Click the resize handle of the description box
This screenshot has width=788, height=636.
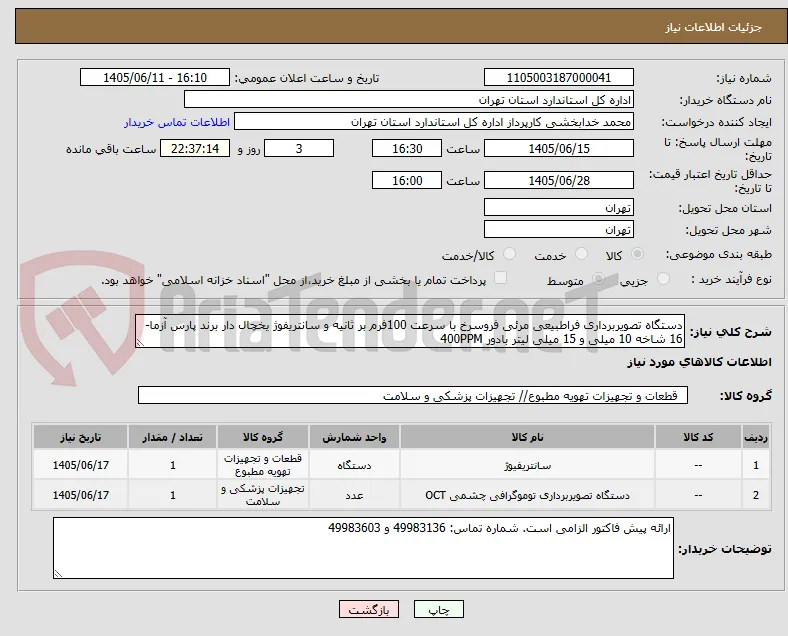point(141,342)
